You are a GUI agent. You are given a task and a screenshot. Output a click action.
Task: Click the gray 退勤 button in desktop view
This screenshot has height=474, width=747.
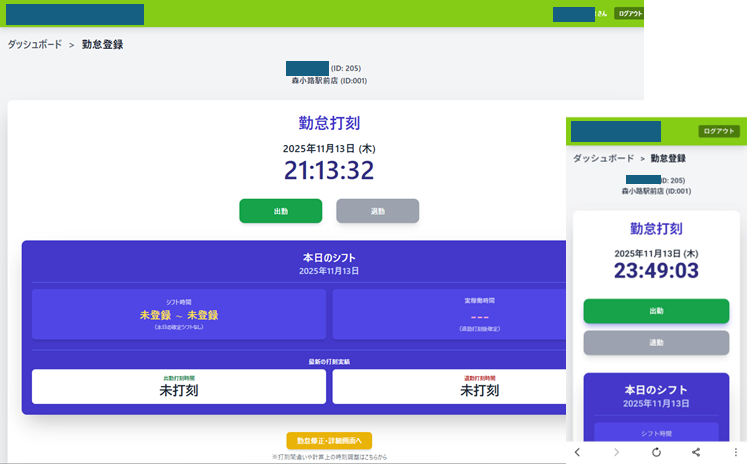pos(377,211)
